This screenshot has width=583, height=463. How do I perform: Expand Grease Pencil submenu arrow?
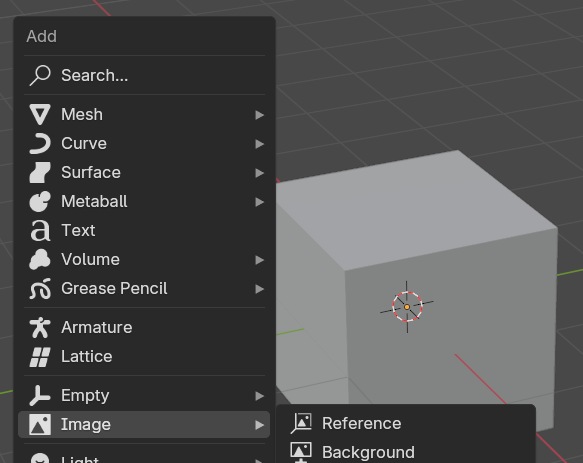(260, 289)
